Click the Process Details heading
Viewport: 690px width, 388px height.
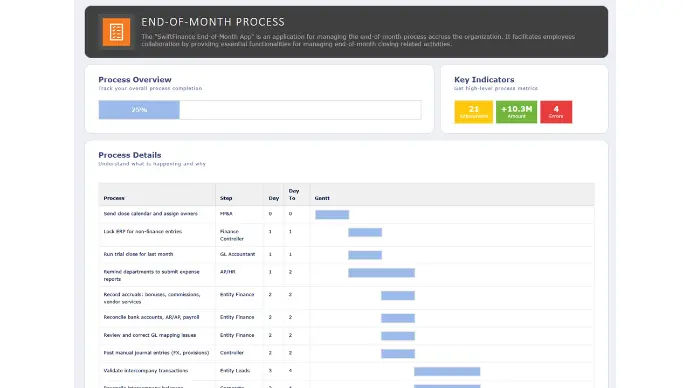130,155
